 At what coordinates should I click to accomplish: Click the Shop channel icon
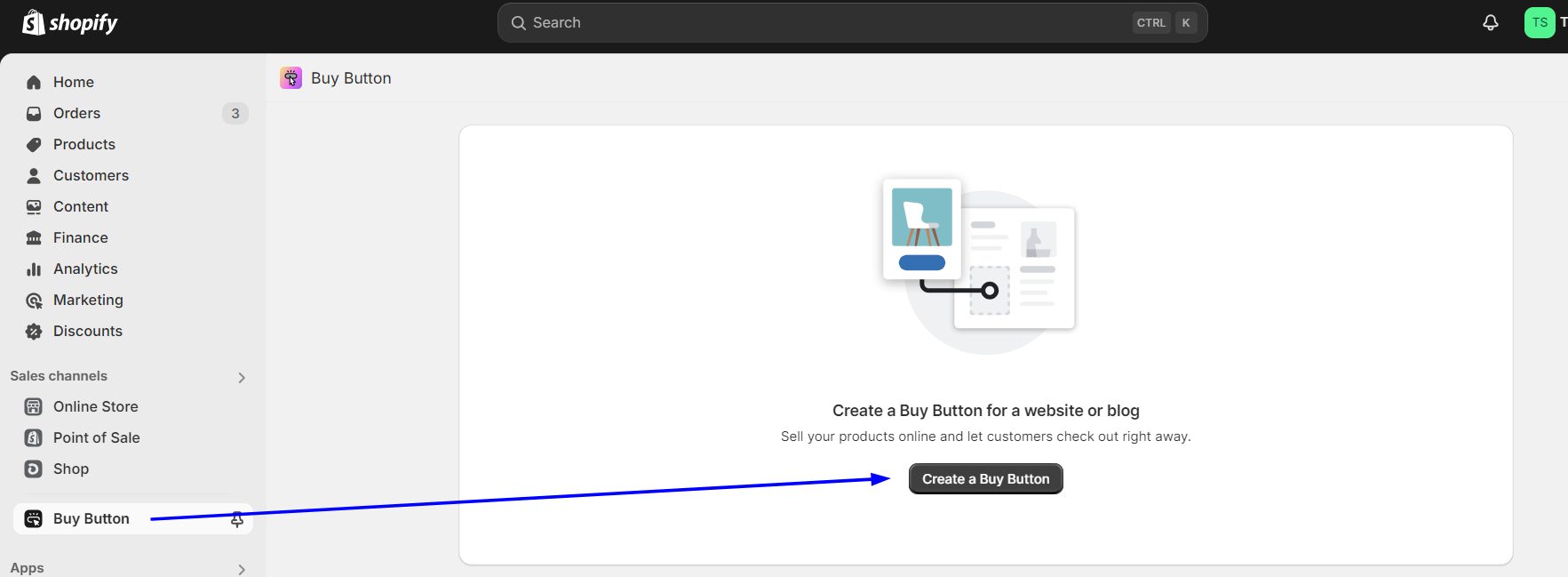pos(34,469)
